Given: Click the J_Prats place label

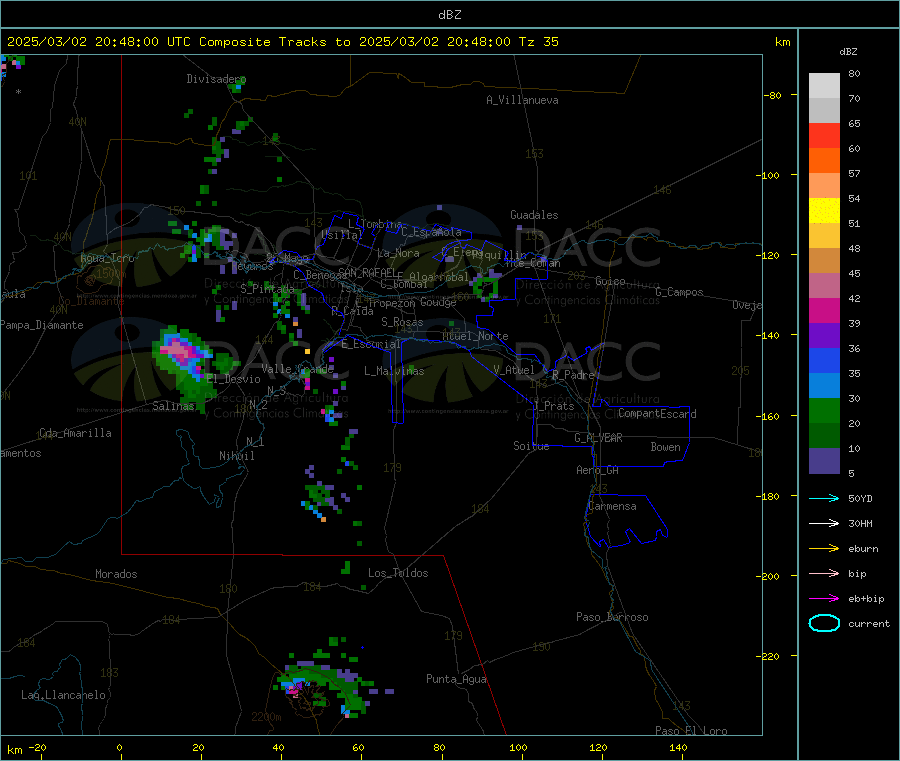Looking at the screenshot, I should click(x=553, y=406).
